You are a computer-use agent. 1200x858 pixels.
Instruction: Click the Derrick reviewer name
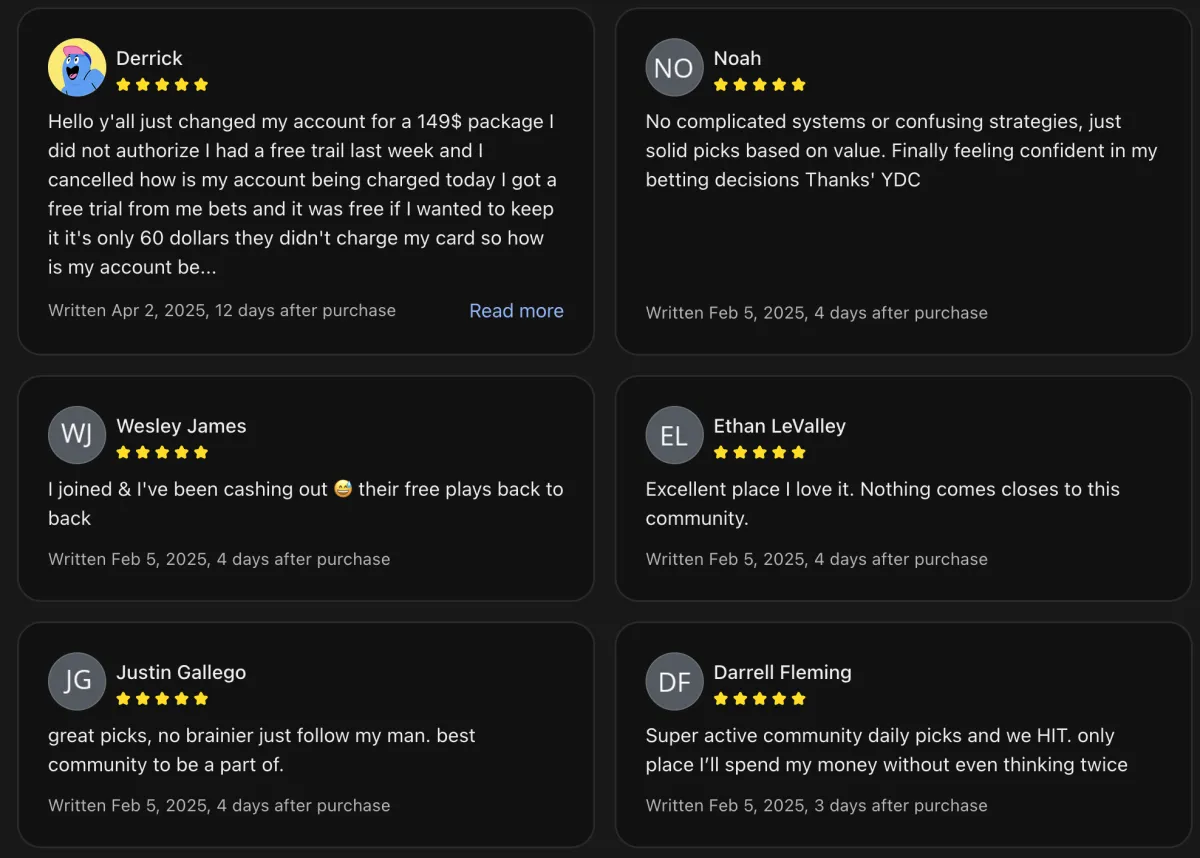[149, 58]
